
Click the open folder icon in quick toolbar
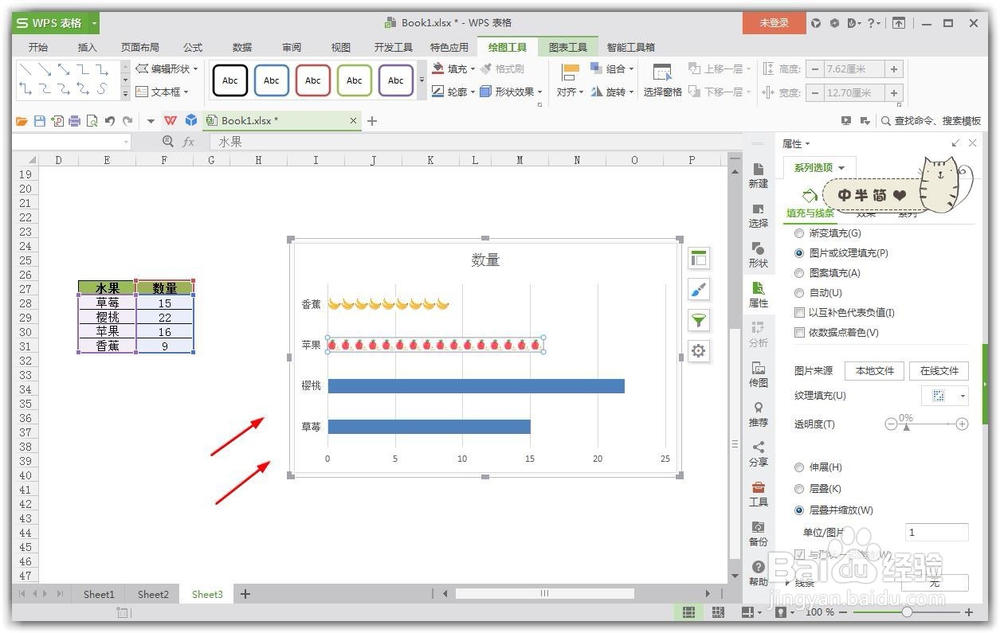coord(22,120)
